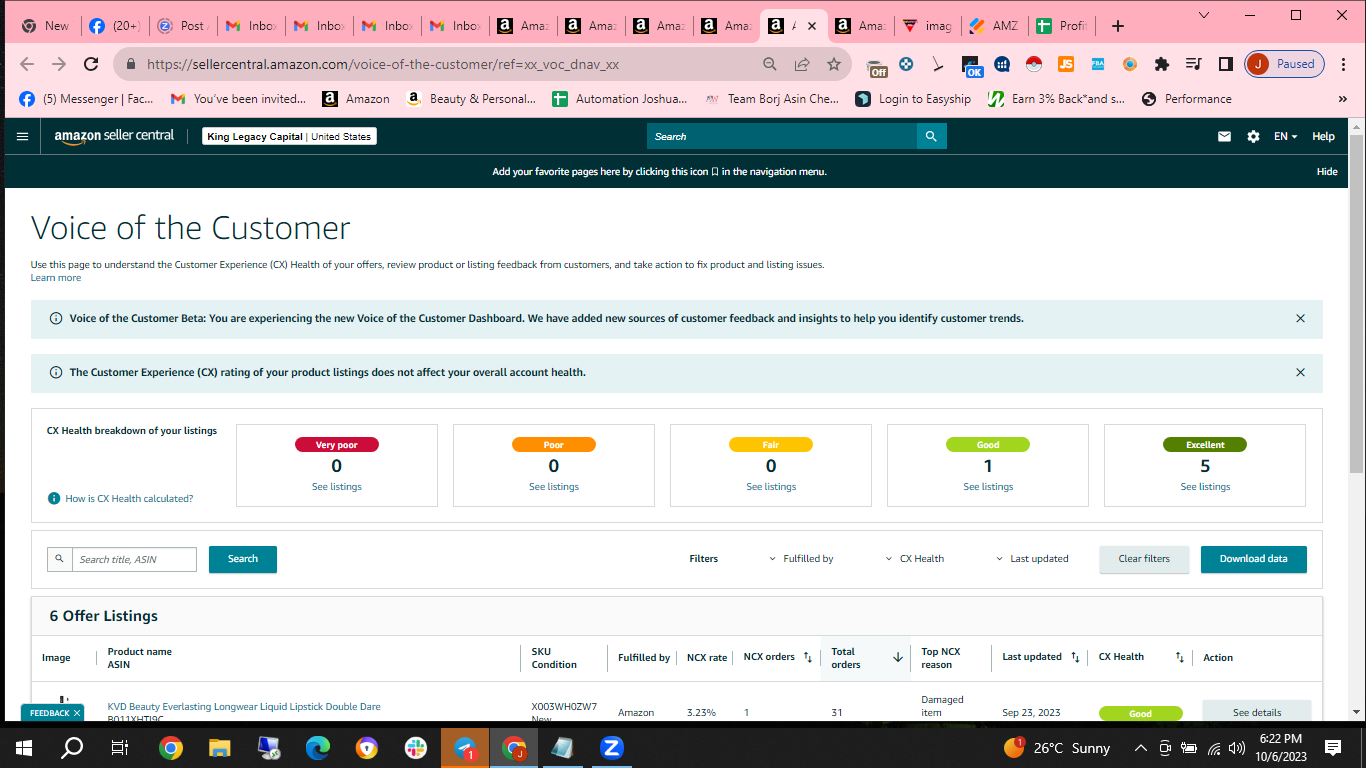This screenshot has width=1366, height=768.
Task: Open the Seller Central messages envelope icon
Action: click(x=1224, y=136)
